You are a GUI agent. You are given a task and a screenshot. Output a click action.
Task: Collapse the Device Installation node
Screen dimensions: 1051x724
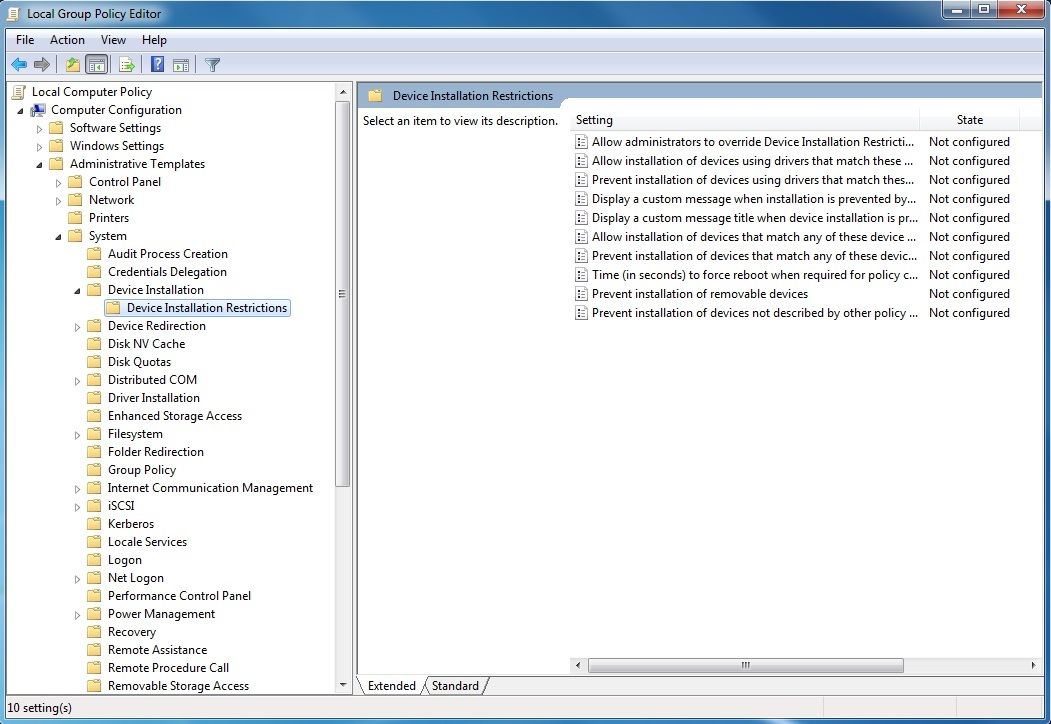[x=77, y=291]
